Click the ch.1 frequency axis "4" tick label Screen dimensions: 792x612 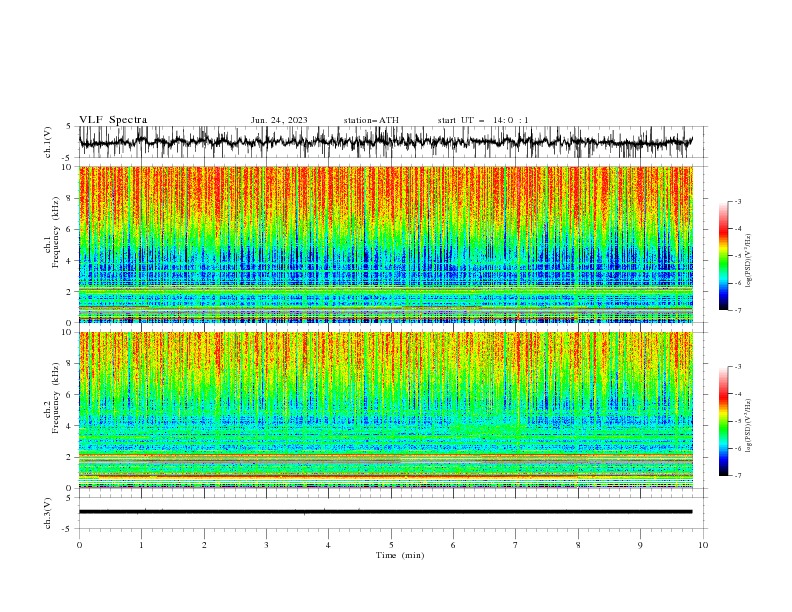pos(70,261)
